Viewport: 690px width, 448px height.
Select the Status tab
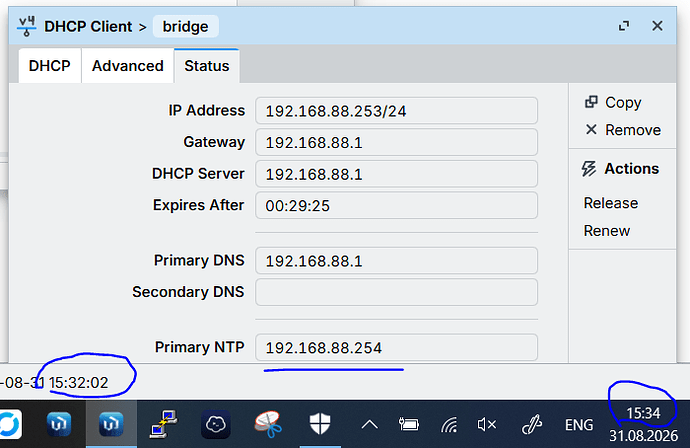pos(207,66)
